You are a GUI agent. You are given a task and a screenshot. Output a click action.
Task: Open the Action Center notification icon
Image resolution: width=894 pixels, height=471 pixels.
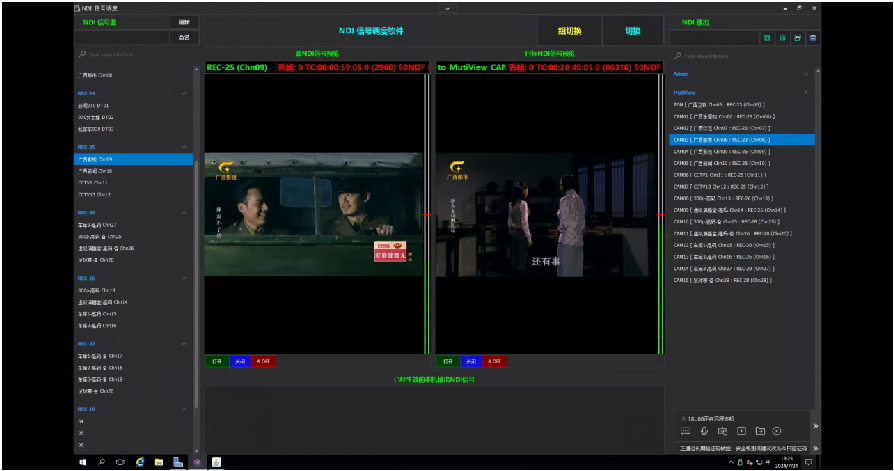click(808, 462)
